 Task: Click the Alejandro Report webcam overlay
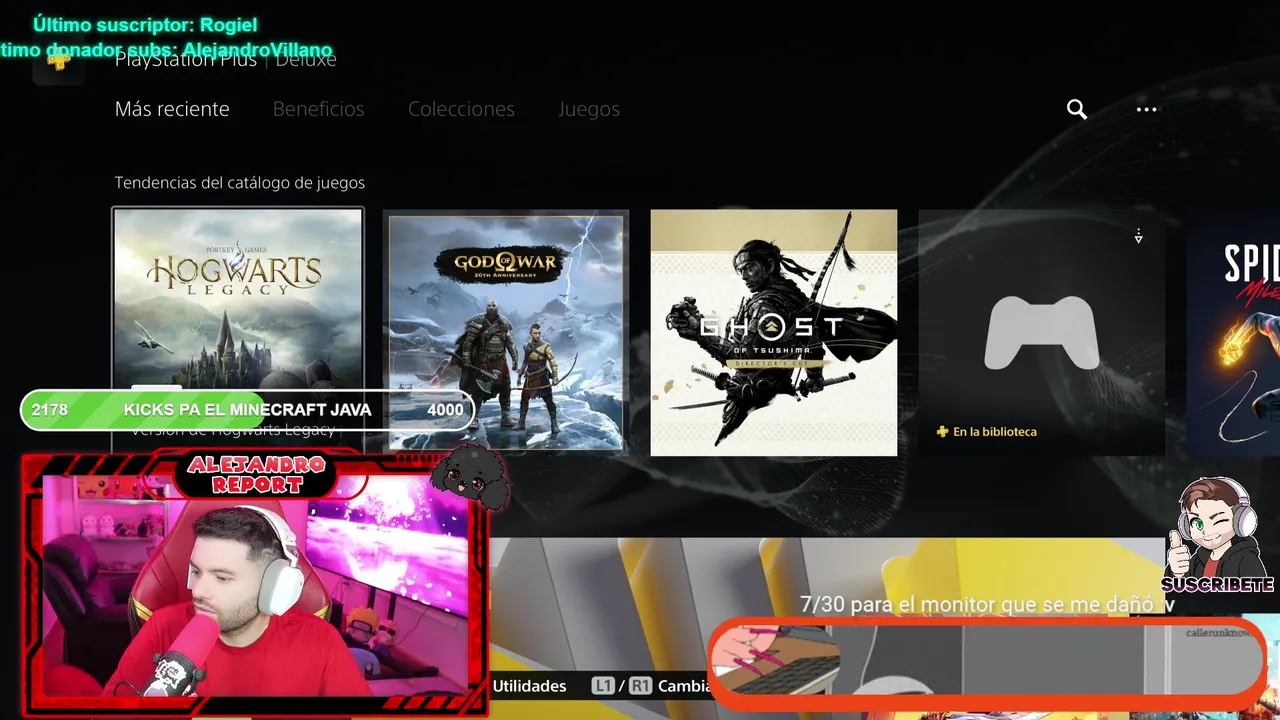[255, 585]
